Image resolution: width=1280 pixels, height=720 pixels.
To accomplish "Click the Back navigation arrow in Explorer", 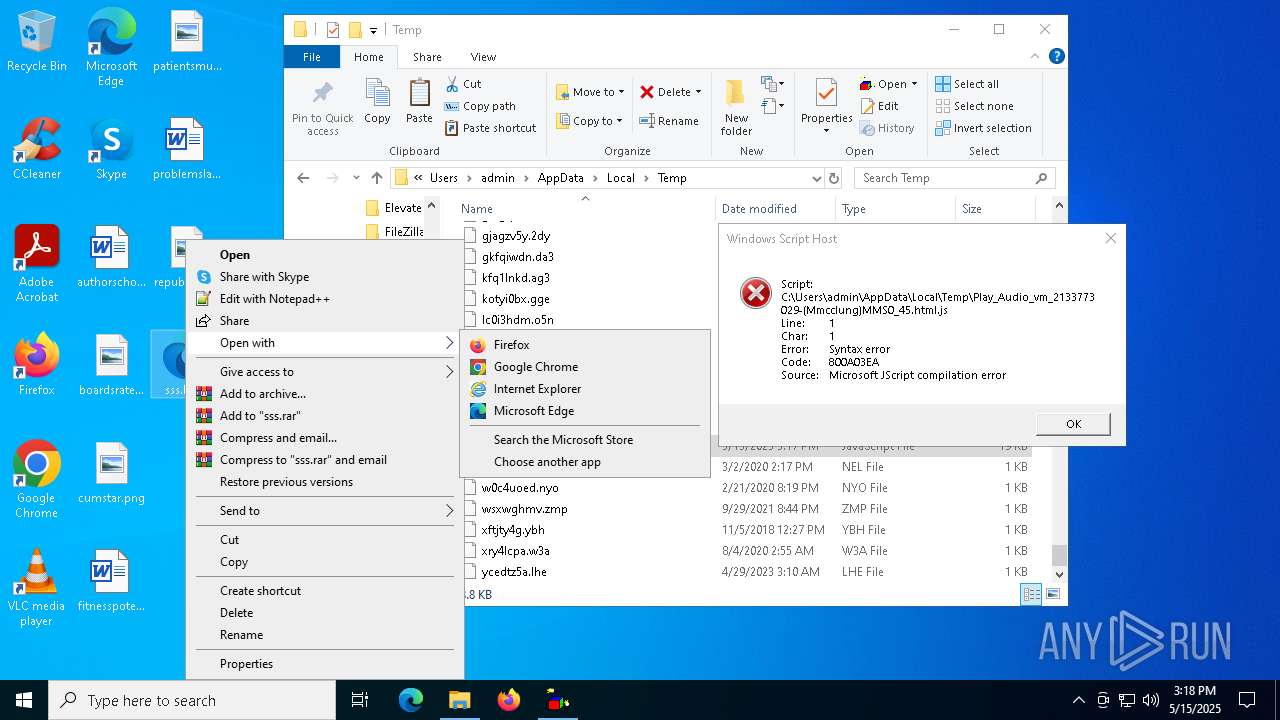I will [x=303, y=178].
